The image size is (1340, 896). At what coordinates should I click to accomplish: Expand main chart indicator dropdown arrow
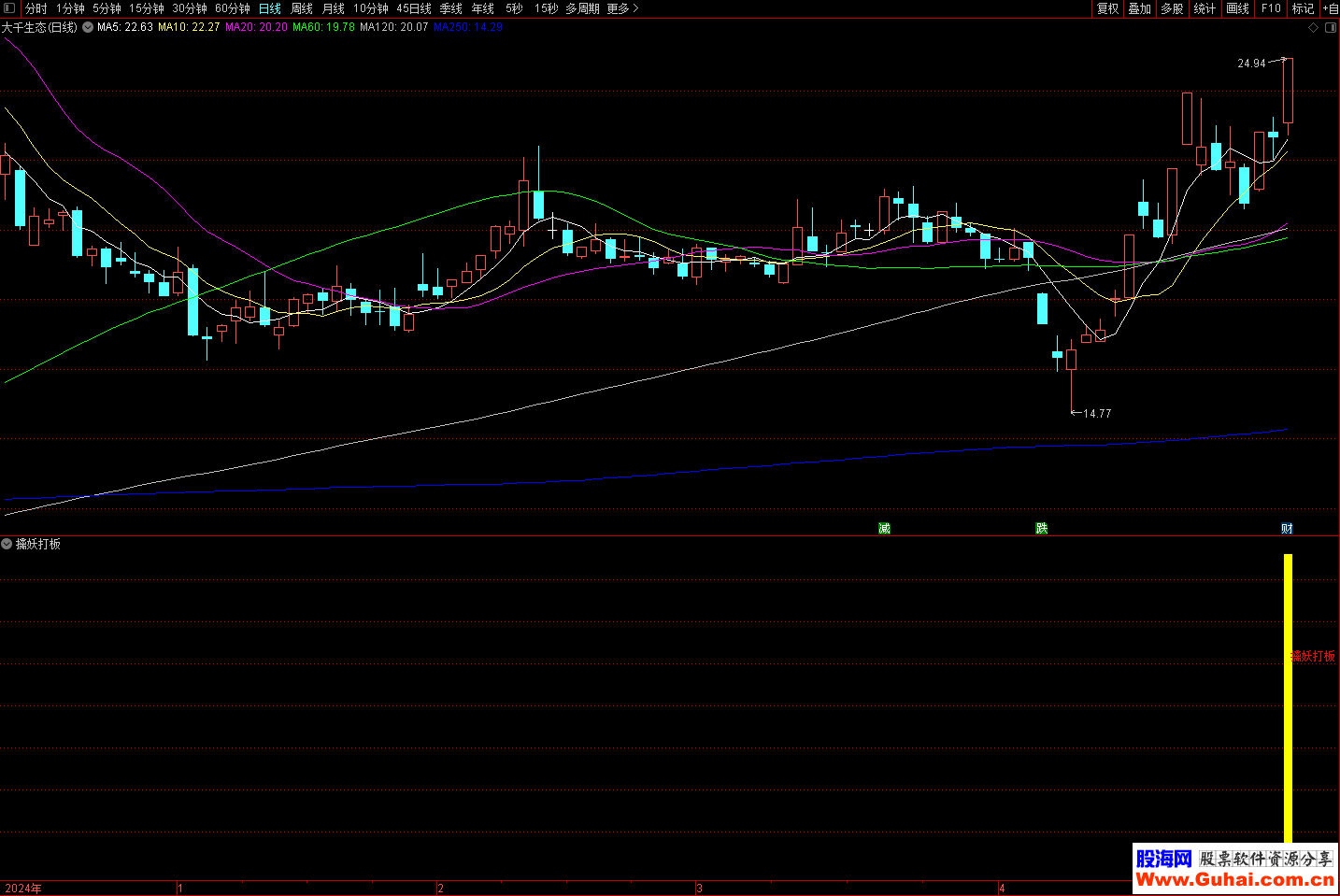pyautogui.click(x=88, y=27)
